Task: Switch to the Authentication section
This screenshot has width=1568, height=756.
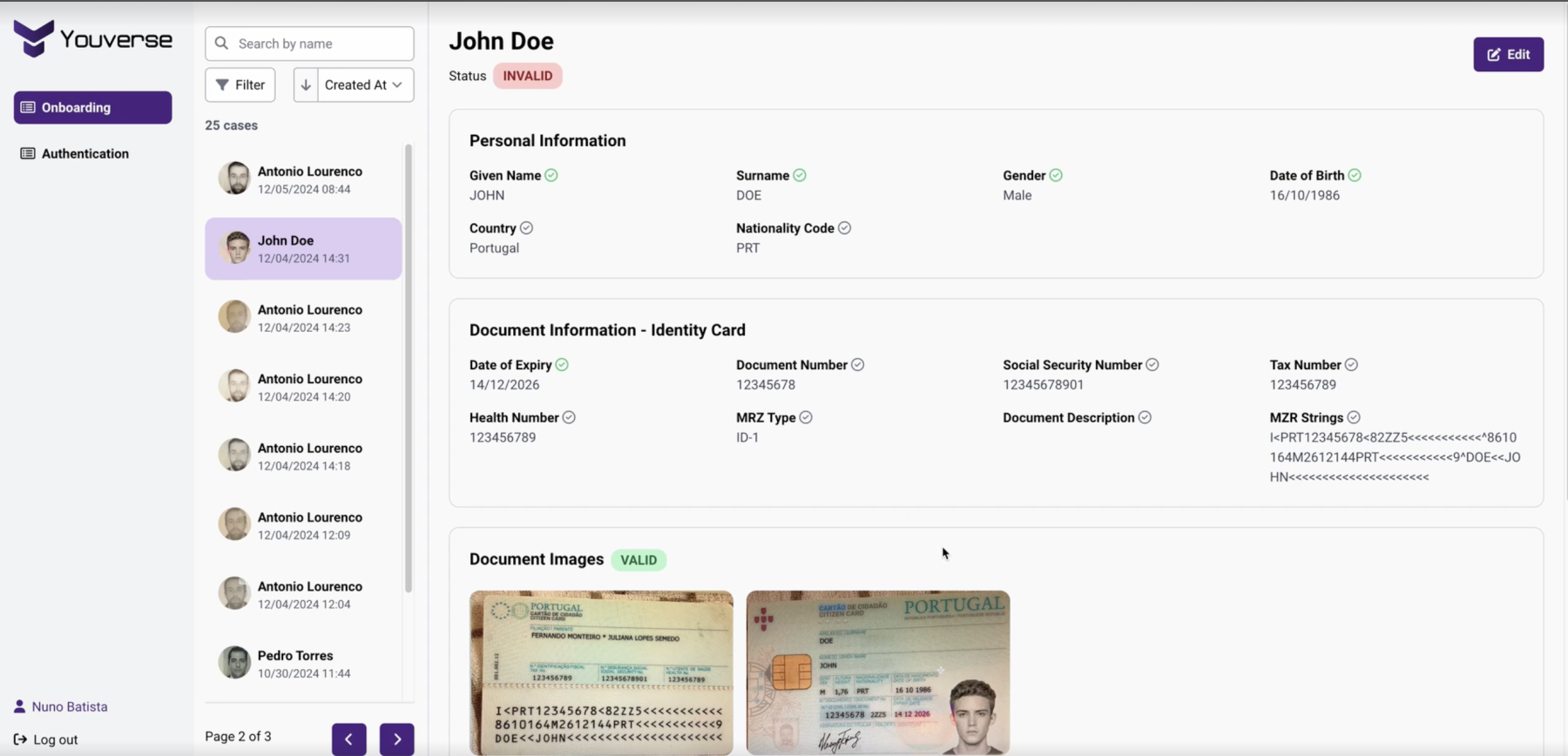Action: click(84, 154)
